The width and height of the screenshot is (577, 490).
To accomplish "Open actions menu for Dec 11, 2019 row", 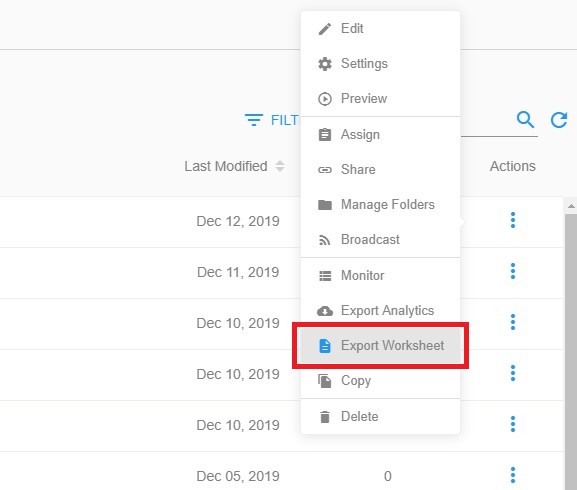I will point(513,271).
